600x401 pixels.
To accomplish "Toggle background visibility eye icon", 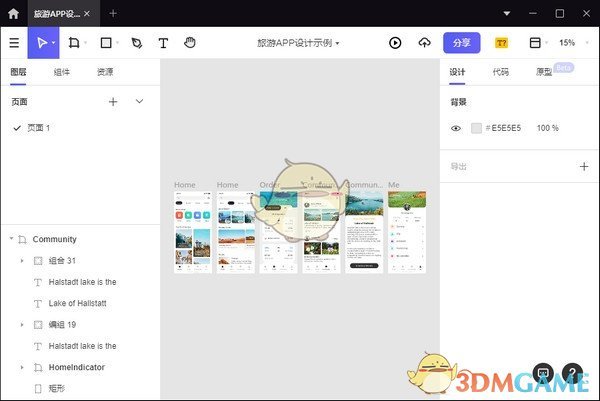I will coord(456,128).
